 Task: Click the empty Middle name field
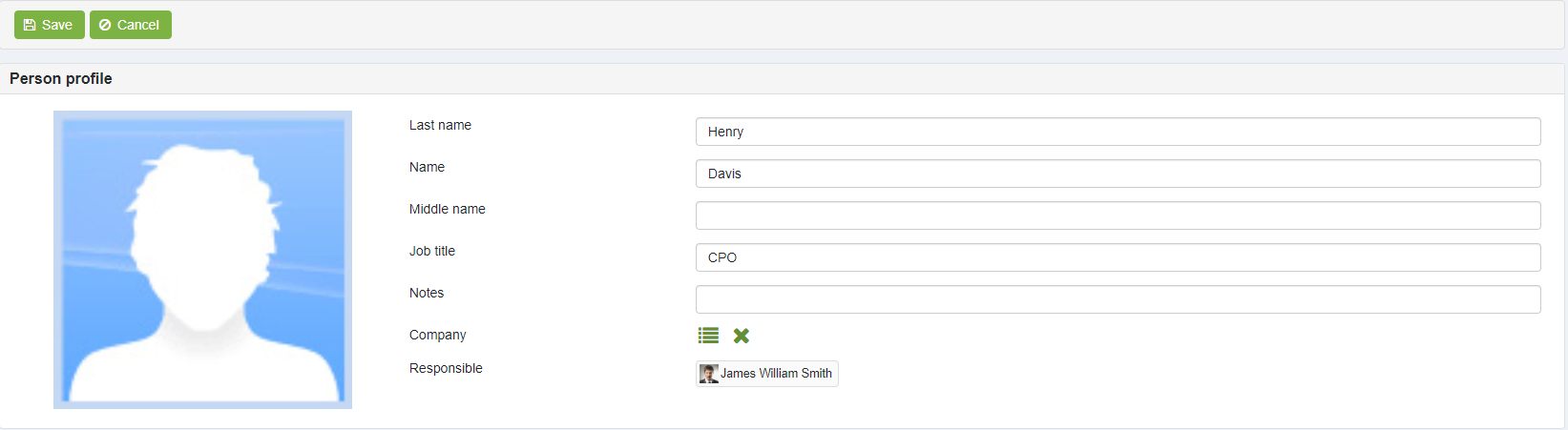point(1119,215)
